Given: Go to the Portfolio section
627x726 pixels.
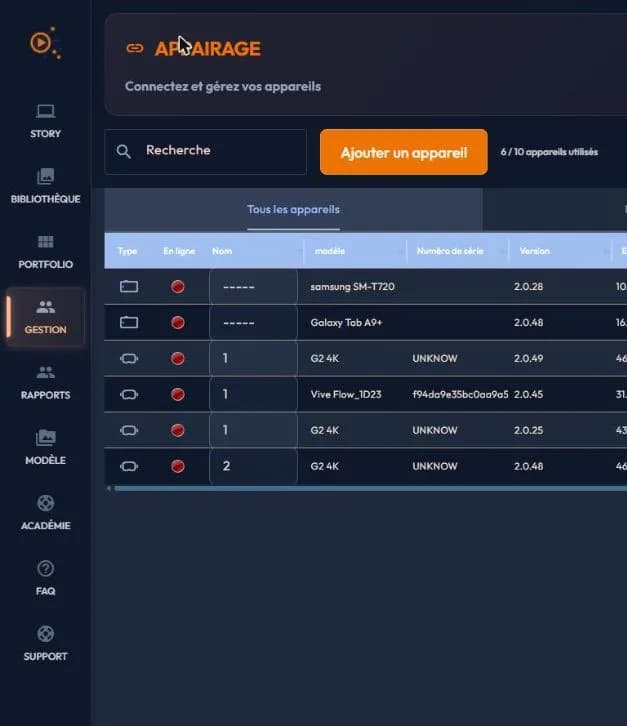Looking at the screenshot, I should 45,252.
